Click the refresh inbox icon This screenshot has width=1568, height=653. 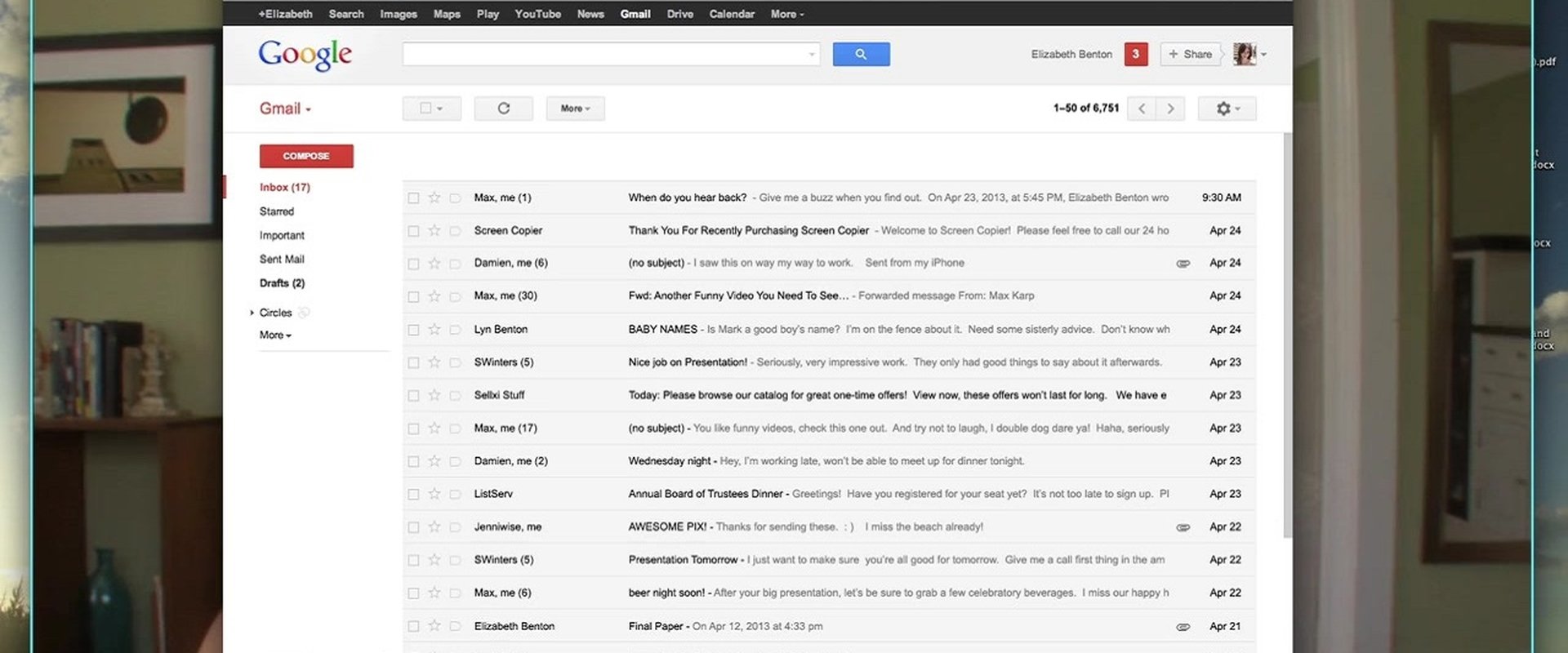click(504, 109)
